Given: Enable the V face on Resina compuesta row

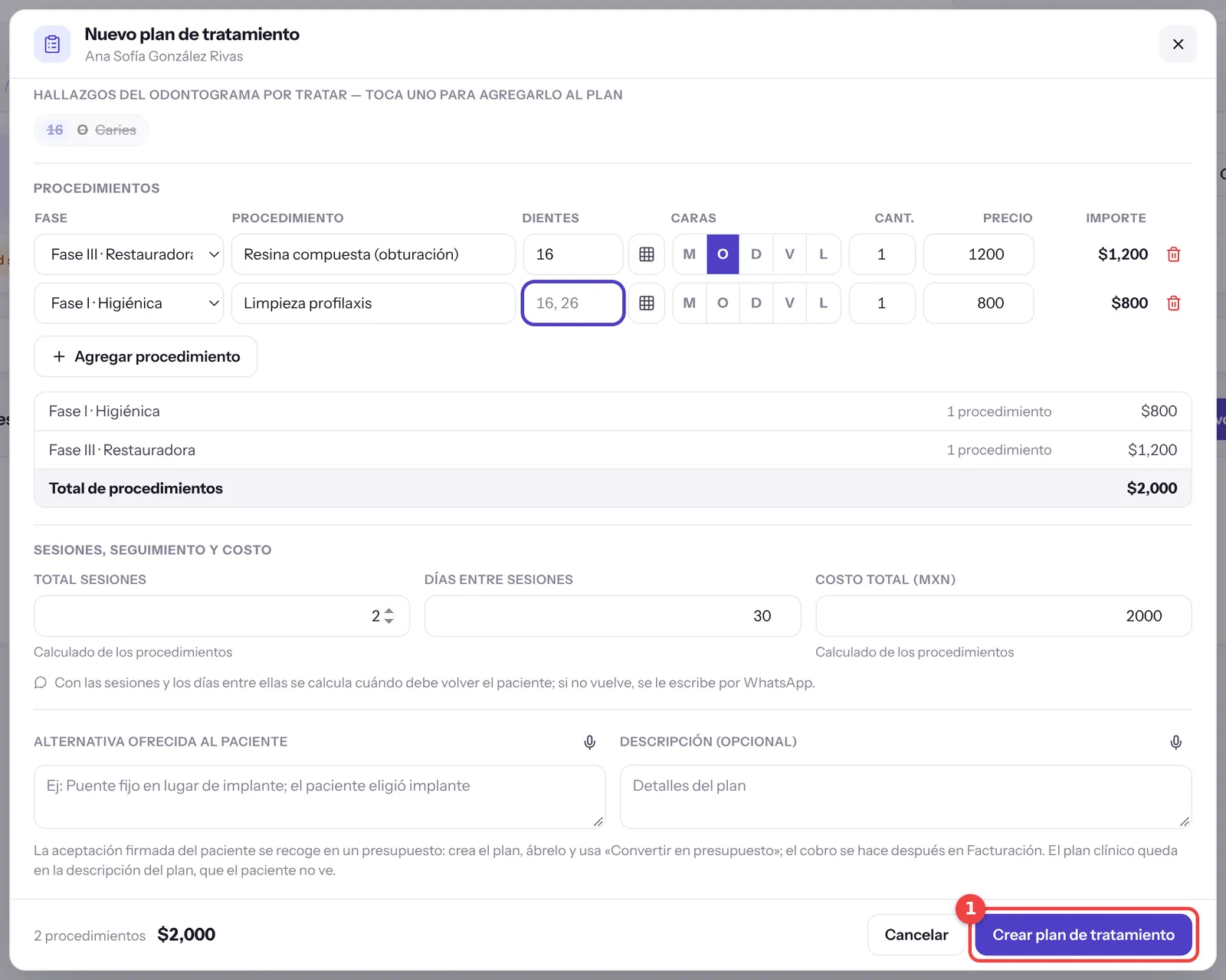Looking at the screenshot, I should [x=789, y=254].
